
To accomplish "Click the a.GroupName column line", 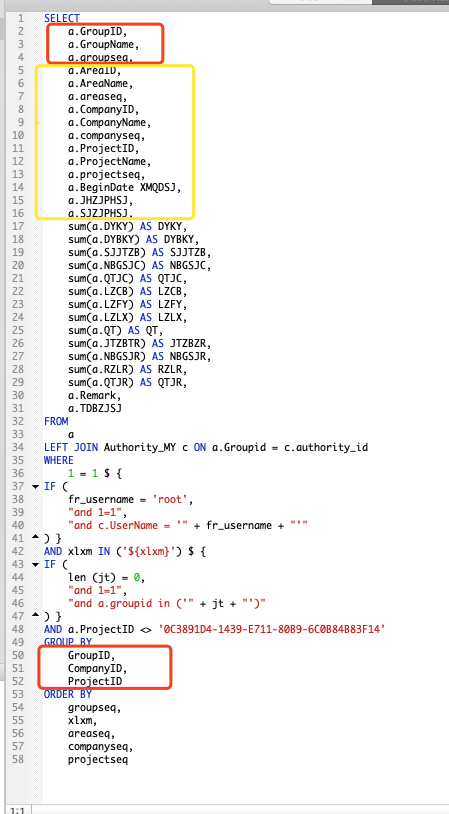I will (104, 44).
